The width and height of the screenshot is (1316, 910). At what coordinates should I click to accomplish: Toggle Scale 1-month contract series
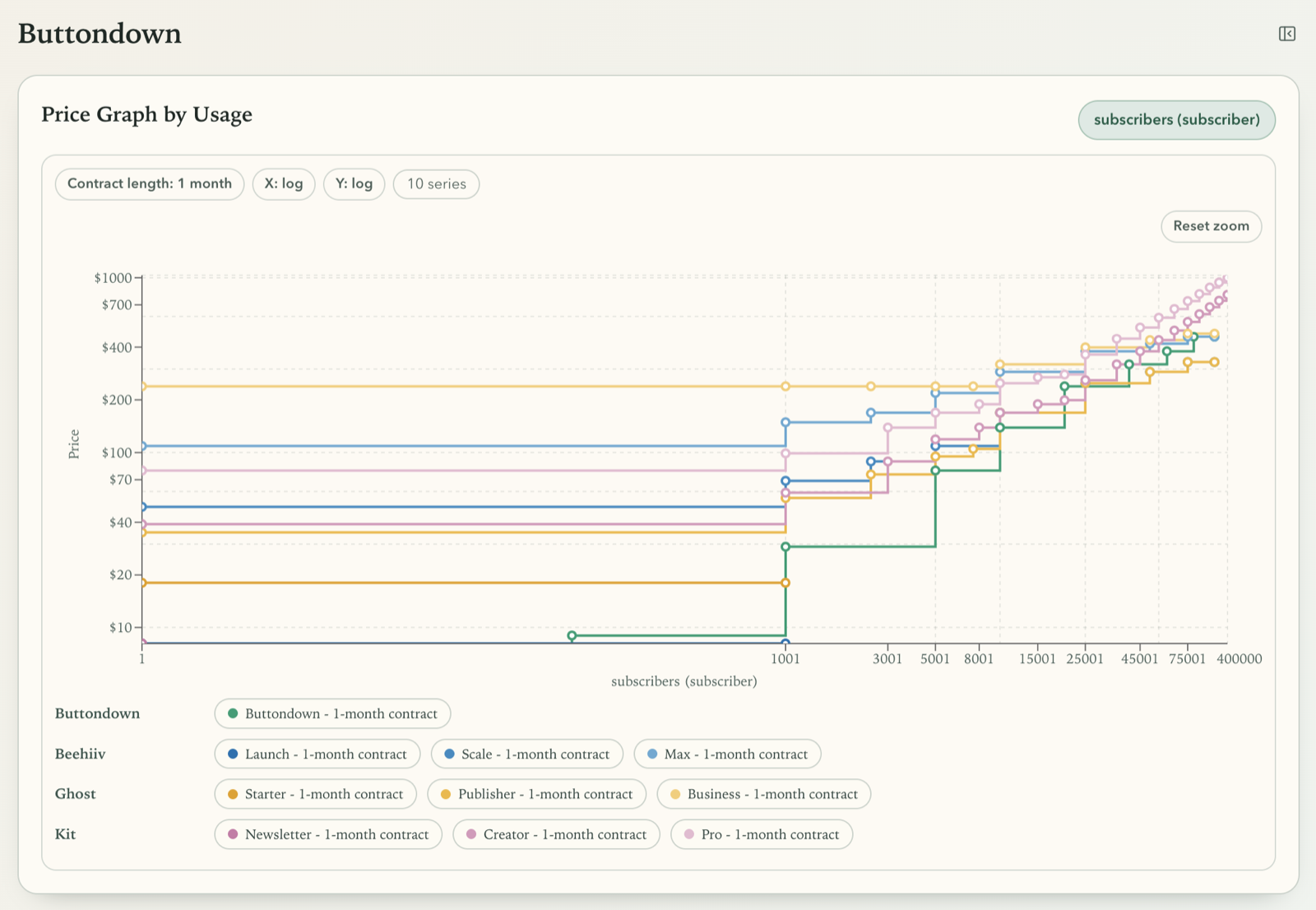[527, 754]
